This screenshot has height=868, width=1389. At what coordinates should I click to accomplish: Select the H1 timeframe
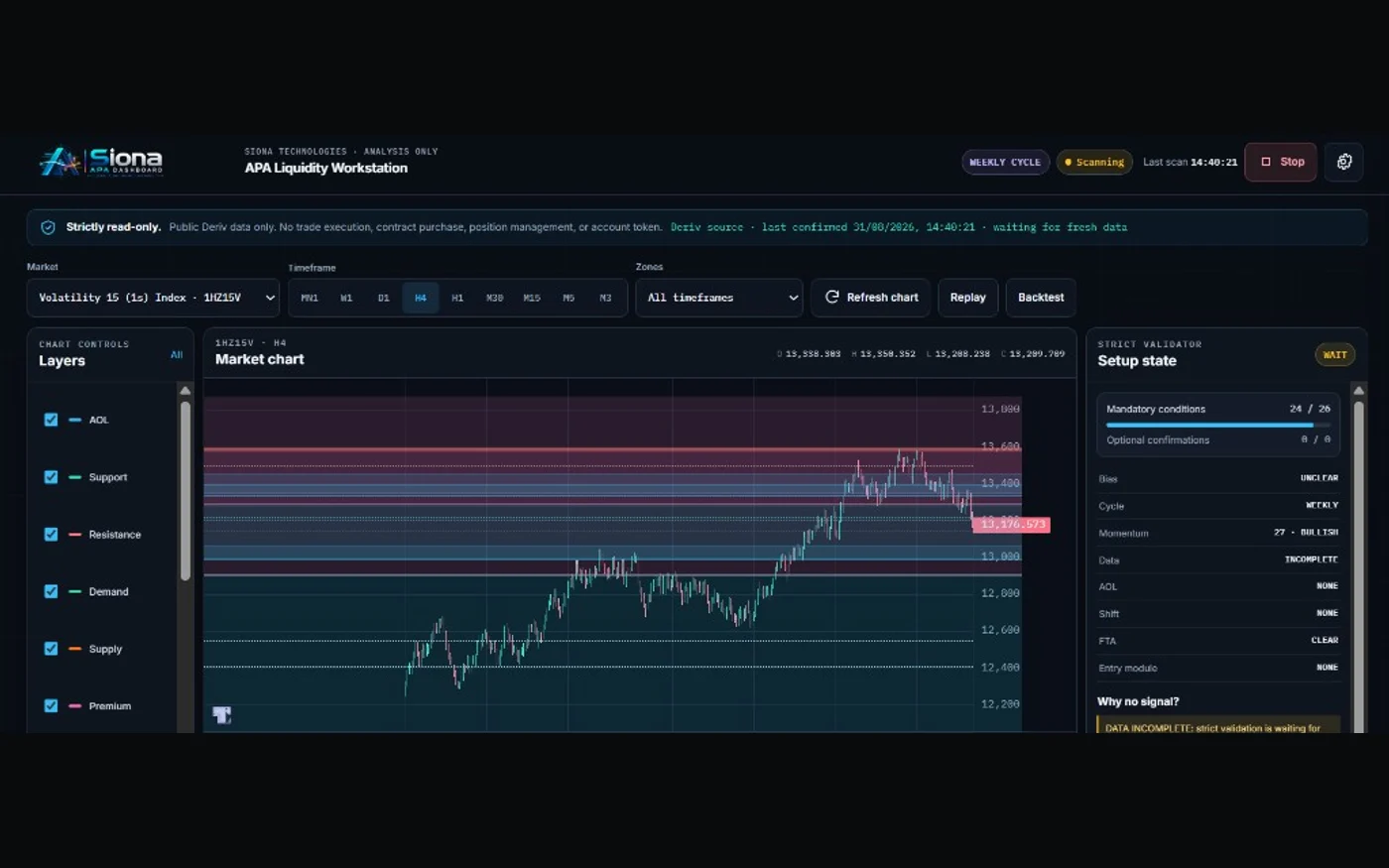(457, 298)
